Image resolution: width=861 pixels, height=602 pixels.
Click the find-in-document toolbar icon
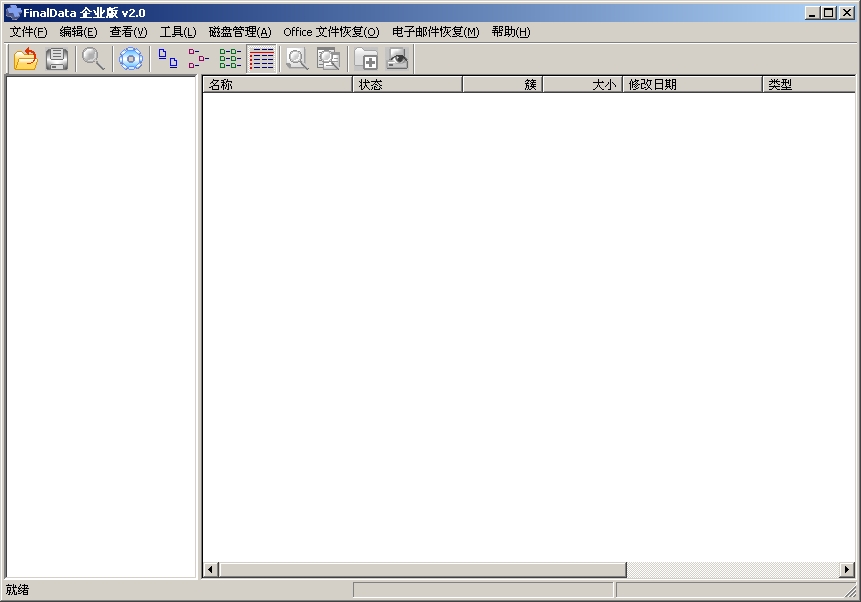[x=328, y=59]
